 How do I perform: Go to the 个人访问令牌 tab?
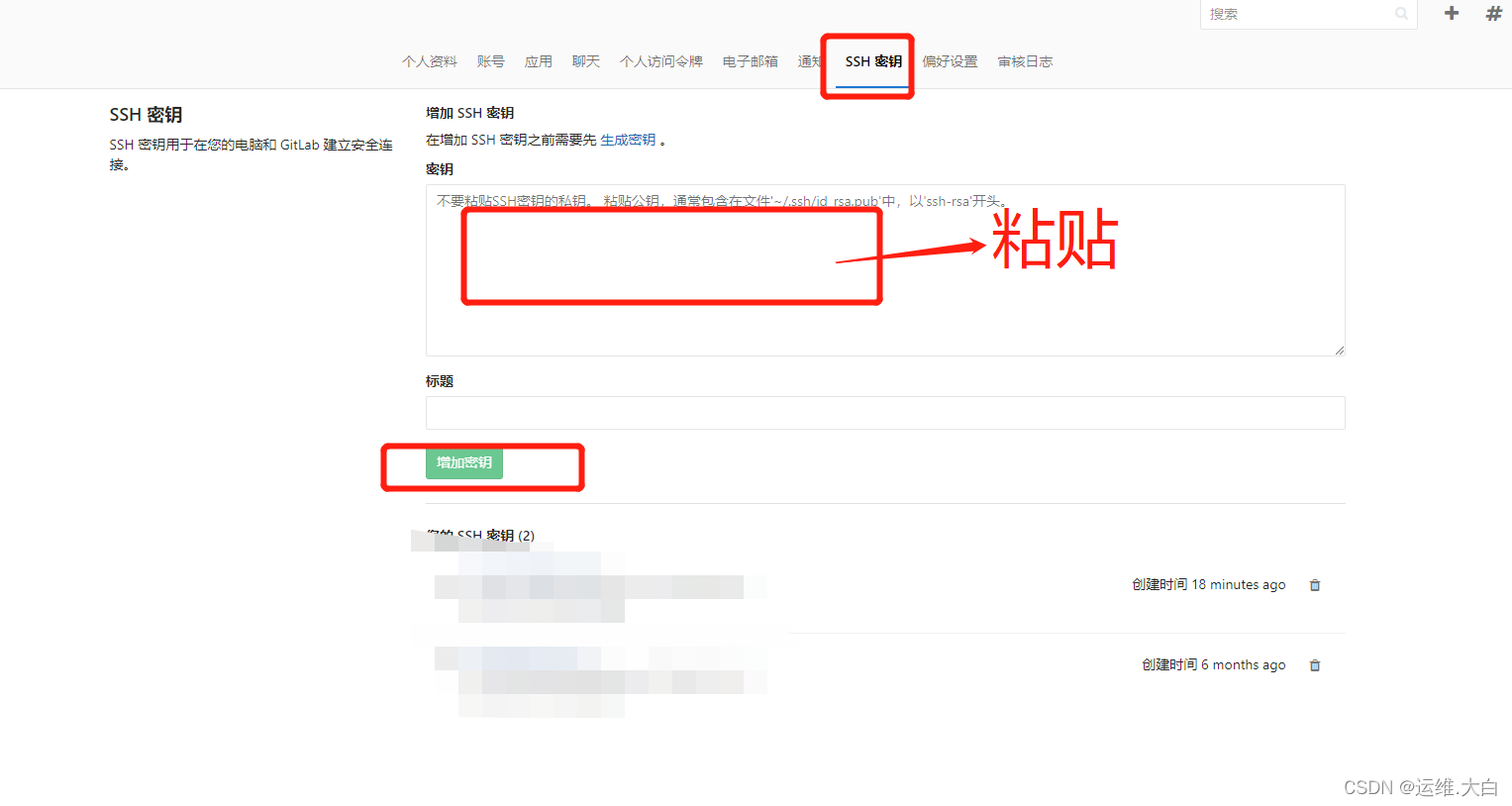(x=660, y=60)
